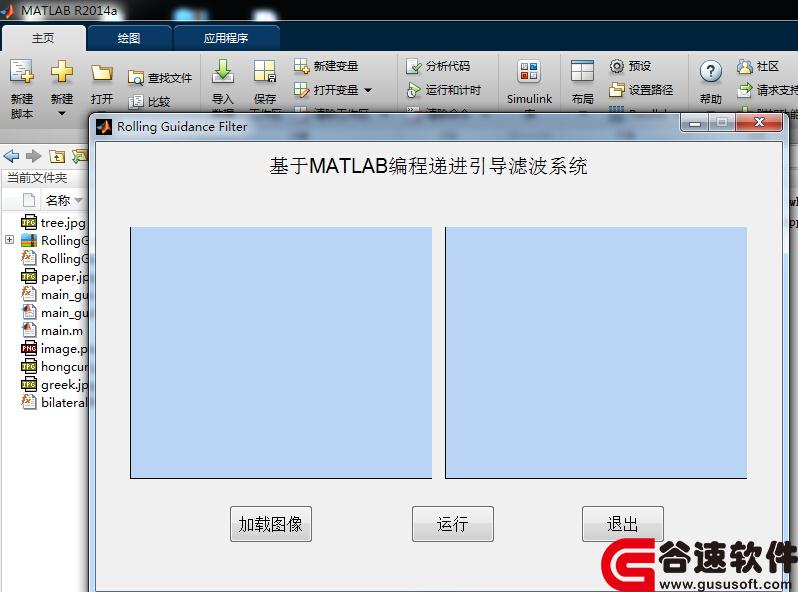798x592 pixels.
Task: Select the RollingG function file
Action: 54,259
